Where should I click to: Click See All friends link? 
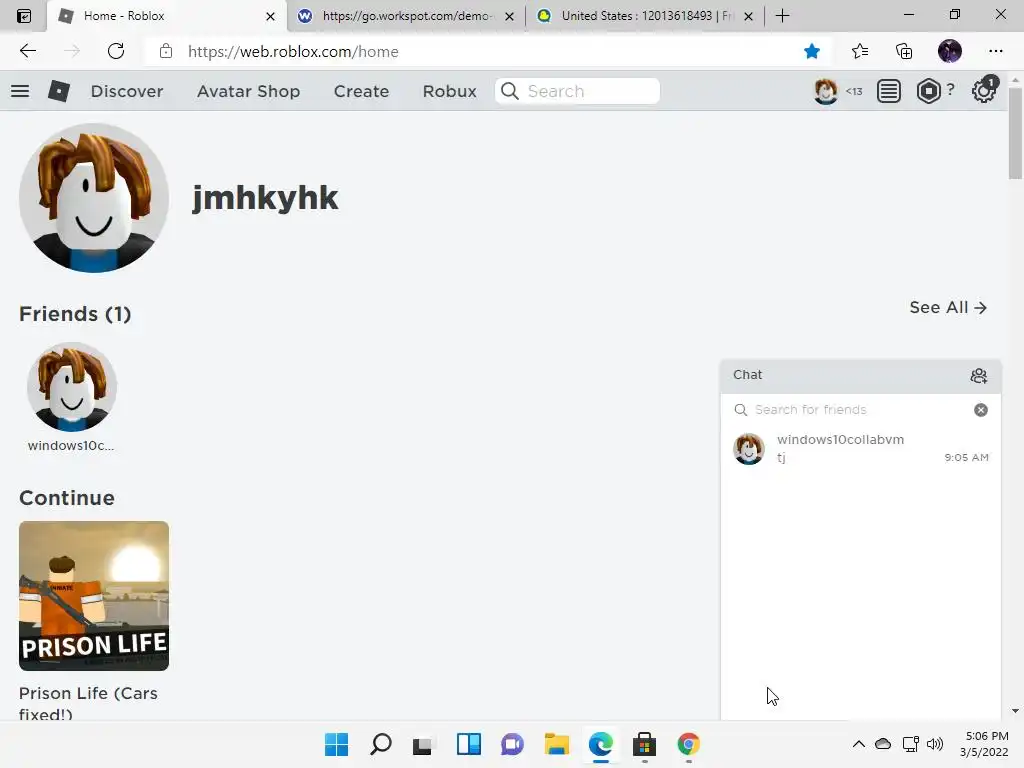coord(948,308)
